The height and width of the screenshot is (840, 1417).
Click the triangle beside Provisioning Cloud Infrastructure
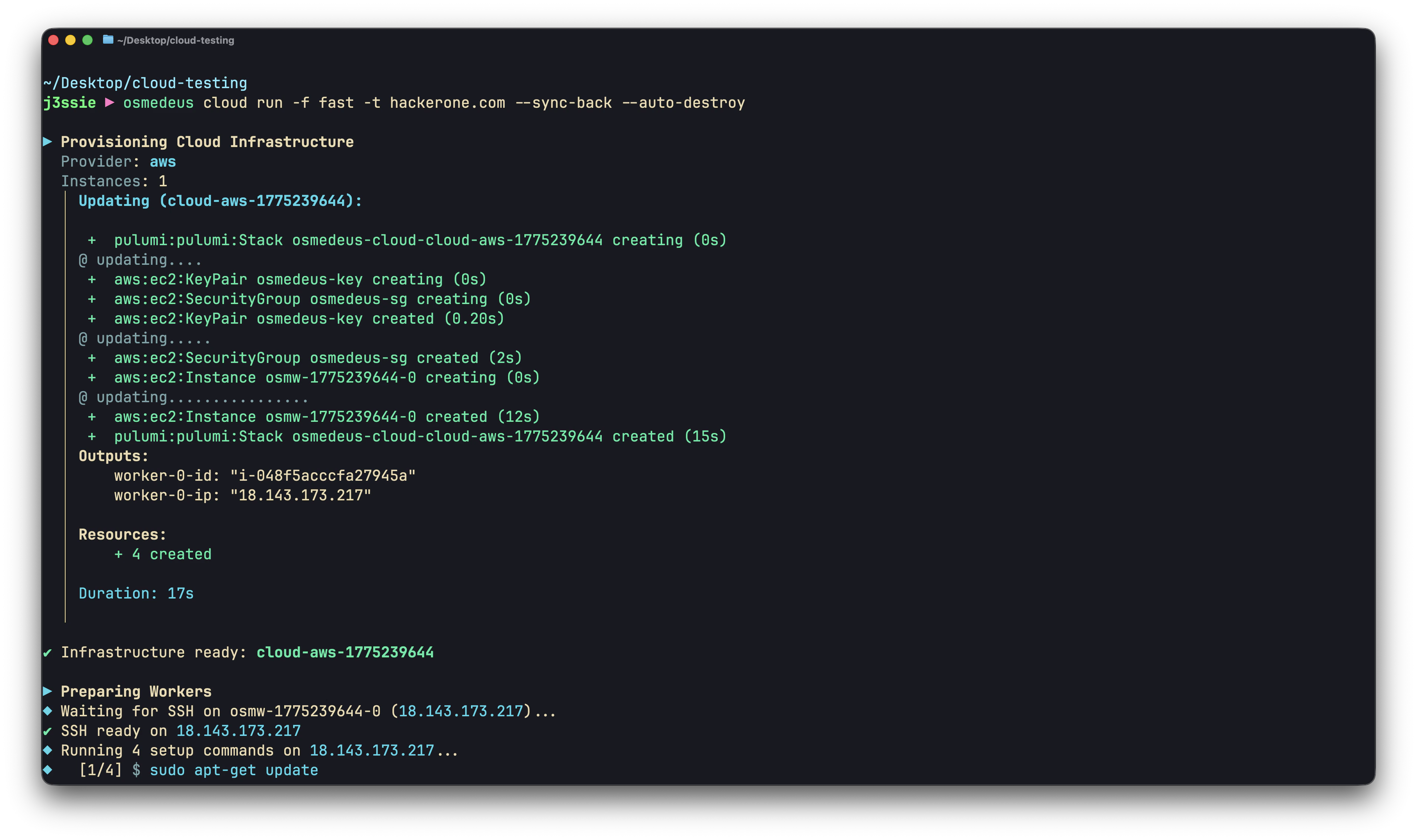tap(47, 141)
